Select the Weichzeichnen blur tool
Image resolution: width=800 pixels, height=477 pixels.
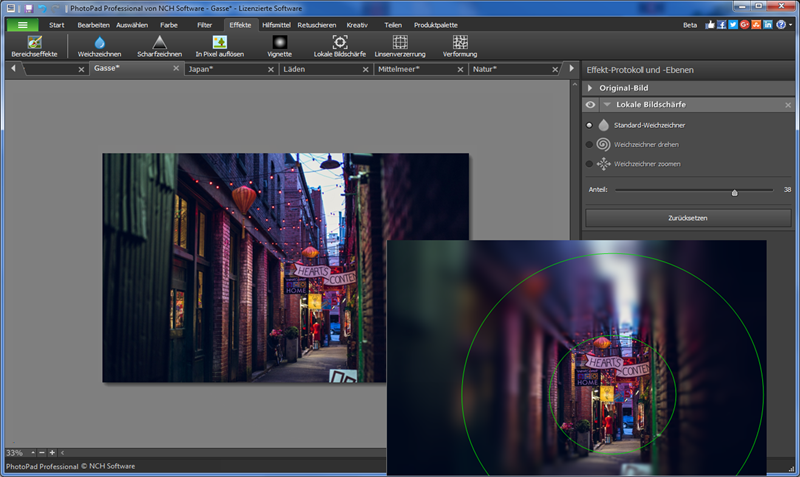click(99, 46)
